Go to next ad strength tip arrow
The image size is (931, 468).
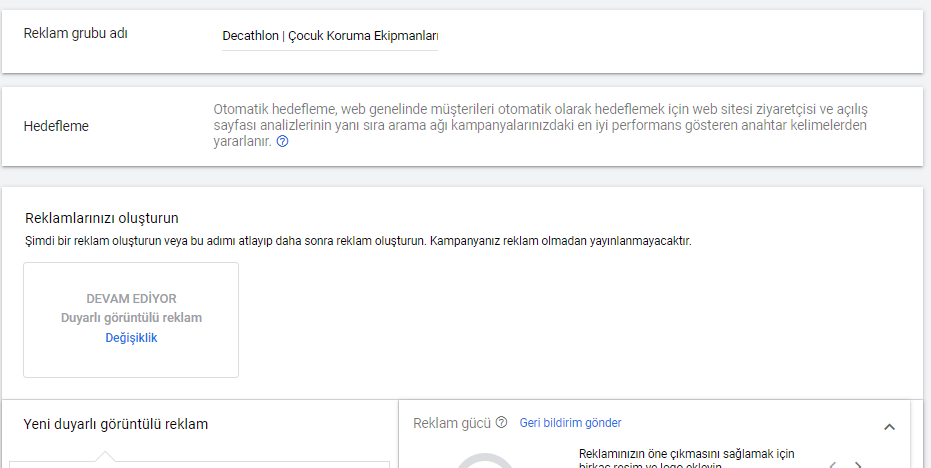[x=857, y=464]
